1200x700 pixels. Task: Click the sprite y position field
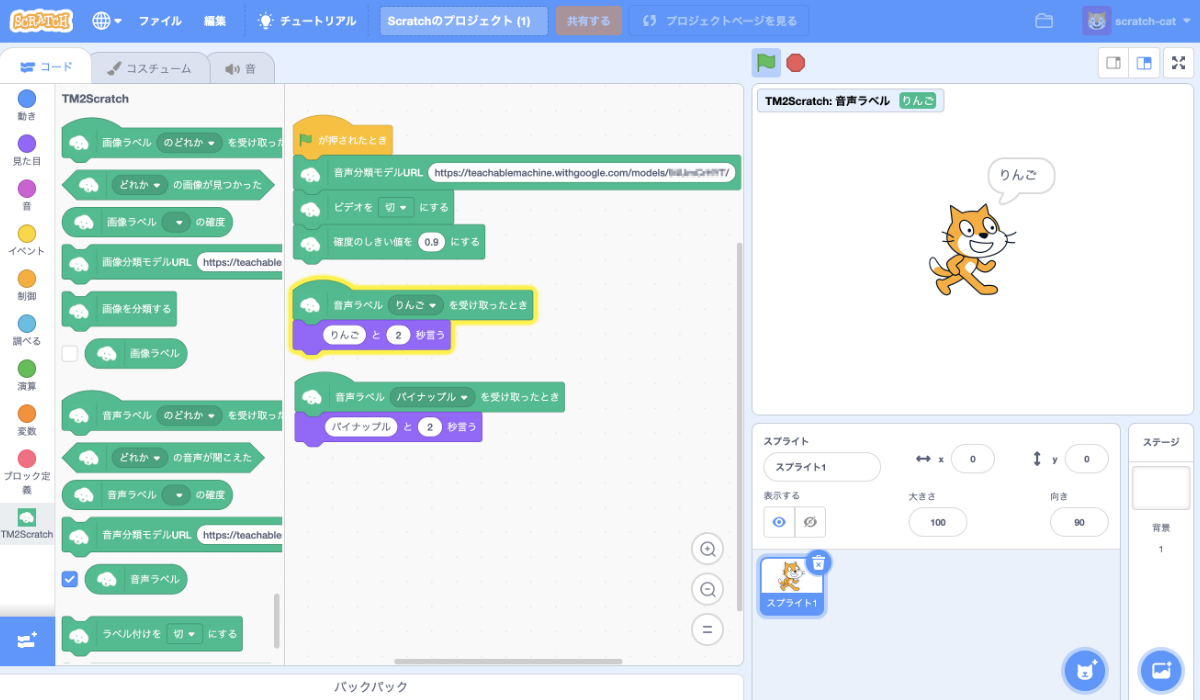(1086, 459)
